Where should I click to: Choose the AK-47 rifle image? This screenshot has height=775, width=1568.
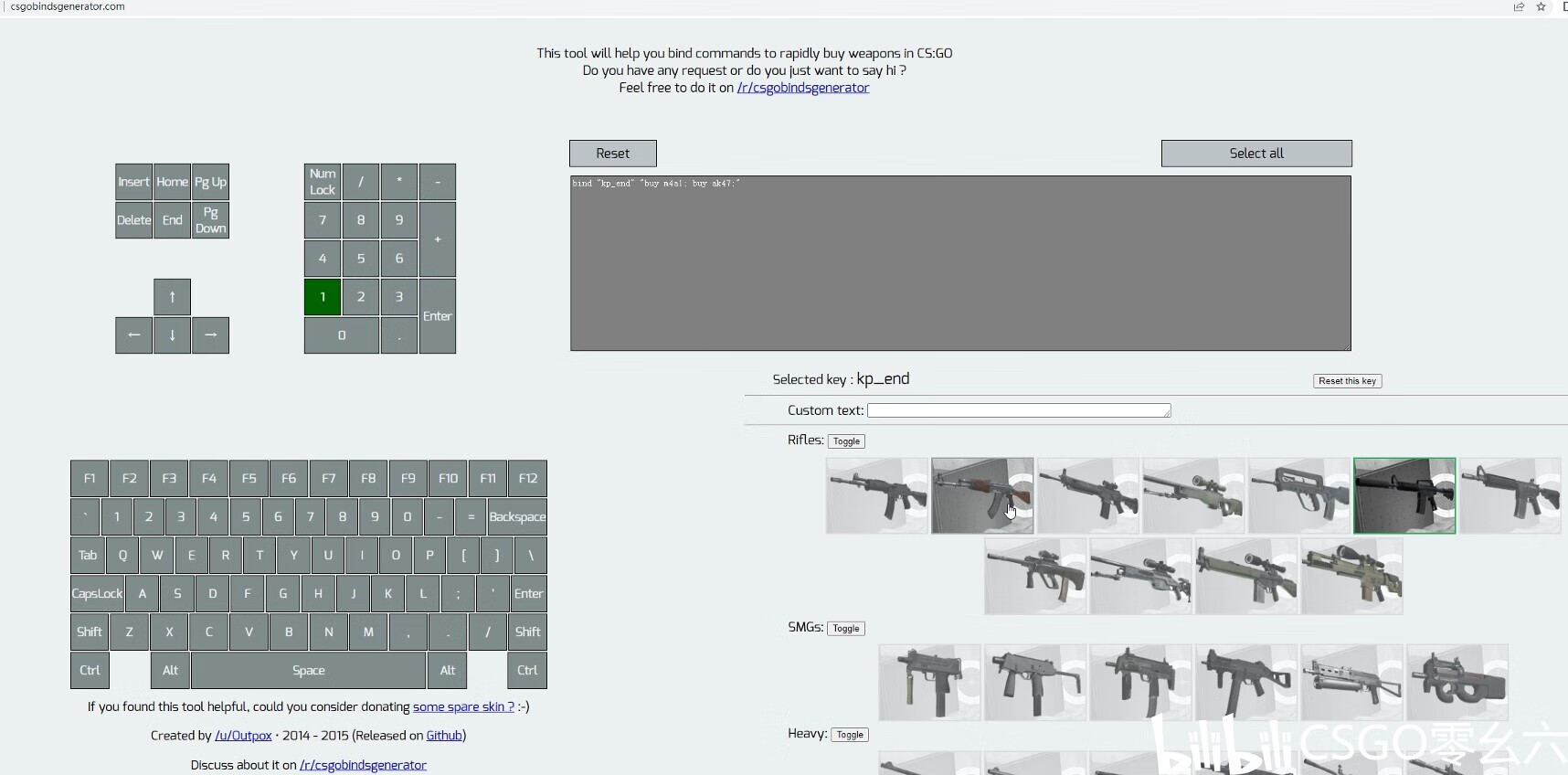[x=982, y=495]
